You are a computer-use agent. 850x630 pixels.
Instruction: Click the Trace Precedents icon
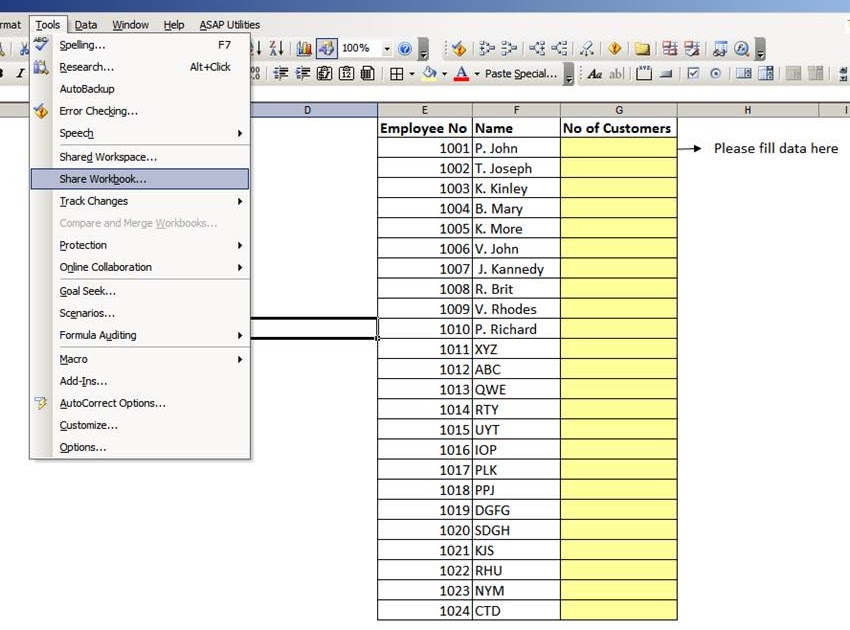pyautogui.click(x=485, y=48)
